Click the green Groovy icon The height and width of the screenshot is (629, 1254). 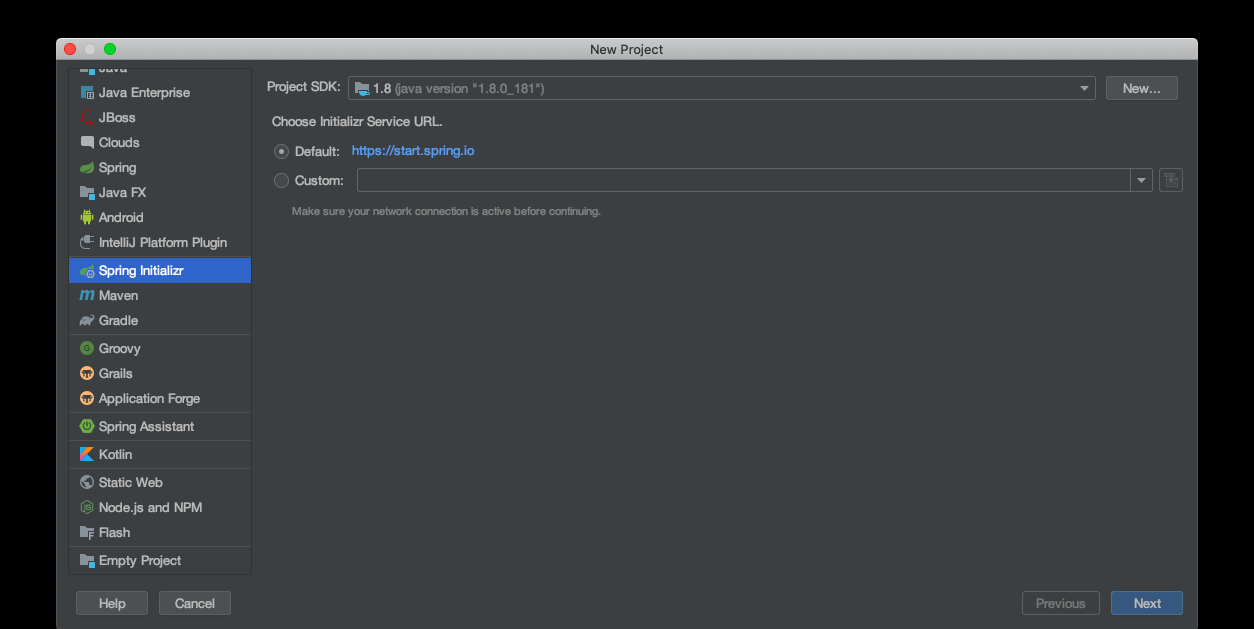click(87, 349)
